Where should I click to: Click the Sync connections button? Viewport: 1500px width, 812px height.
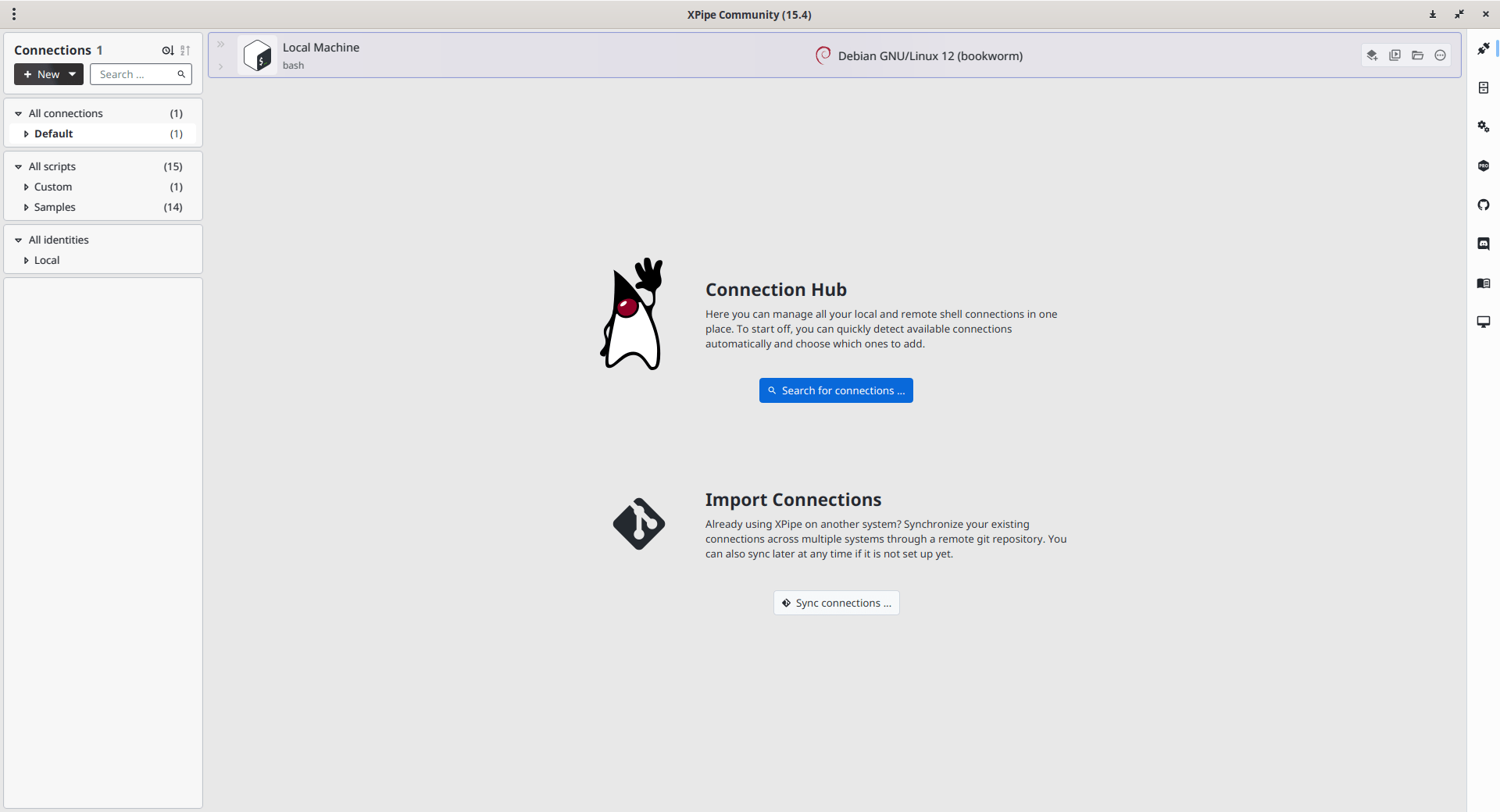[836, 603]
